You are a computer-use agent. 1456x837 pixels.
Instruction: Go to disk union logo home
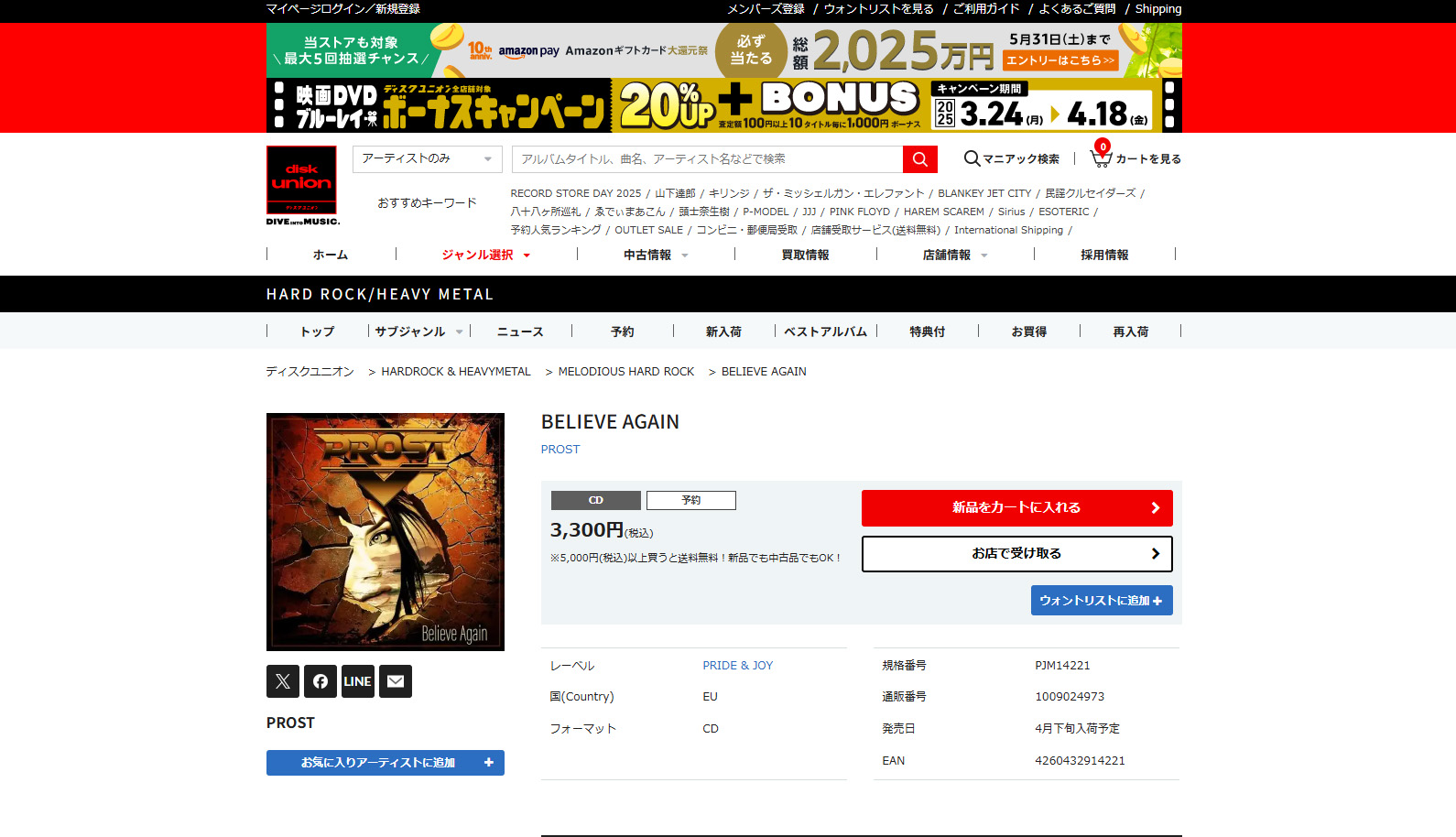(x=302, y=186)
